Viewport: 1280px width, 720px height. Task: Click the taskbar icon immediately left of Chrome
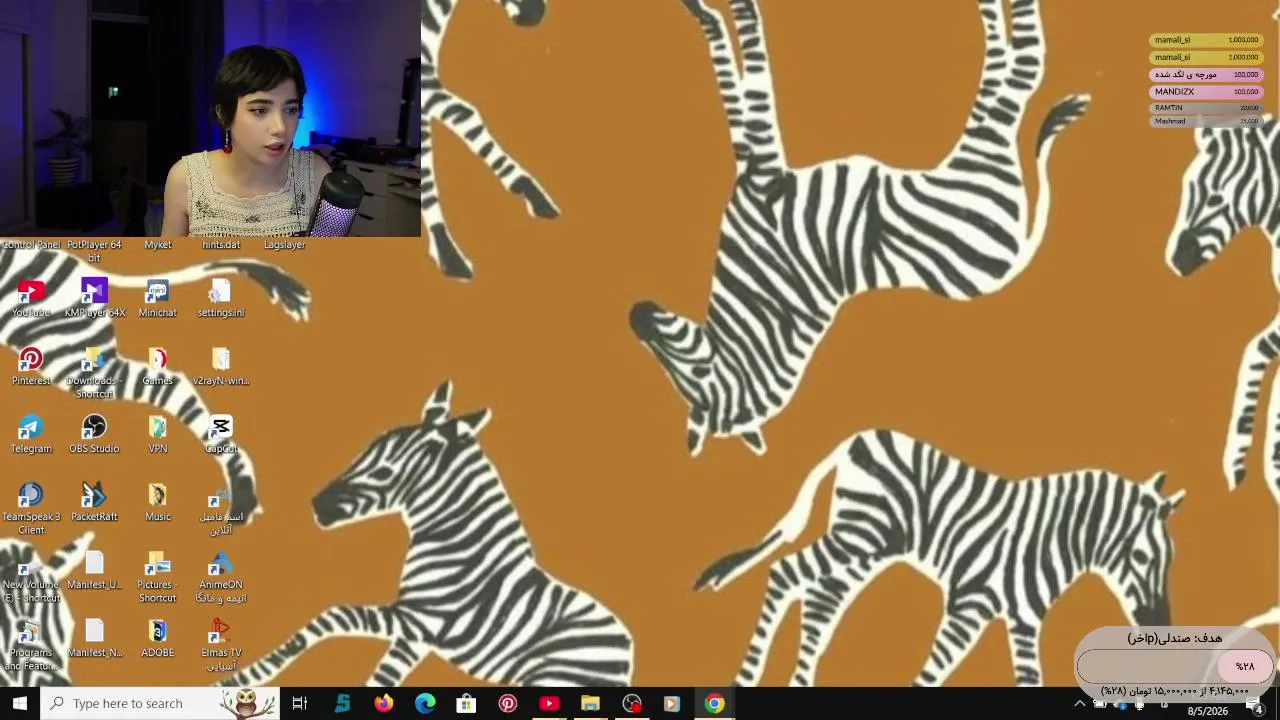click(x=672, y=703)
